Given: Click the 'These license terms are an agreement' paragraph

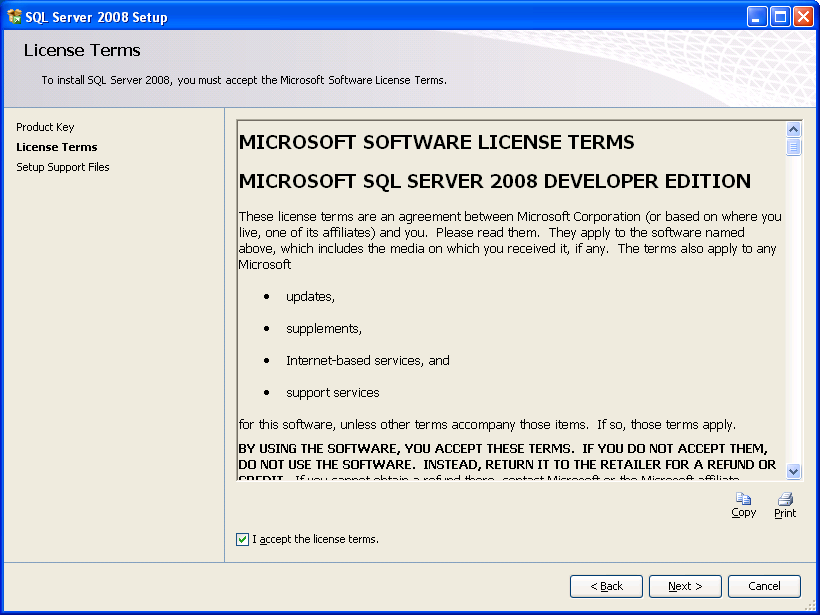Looking at the screenshot, I should tap(510, 241).
